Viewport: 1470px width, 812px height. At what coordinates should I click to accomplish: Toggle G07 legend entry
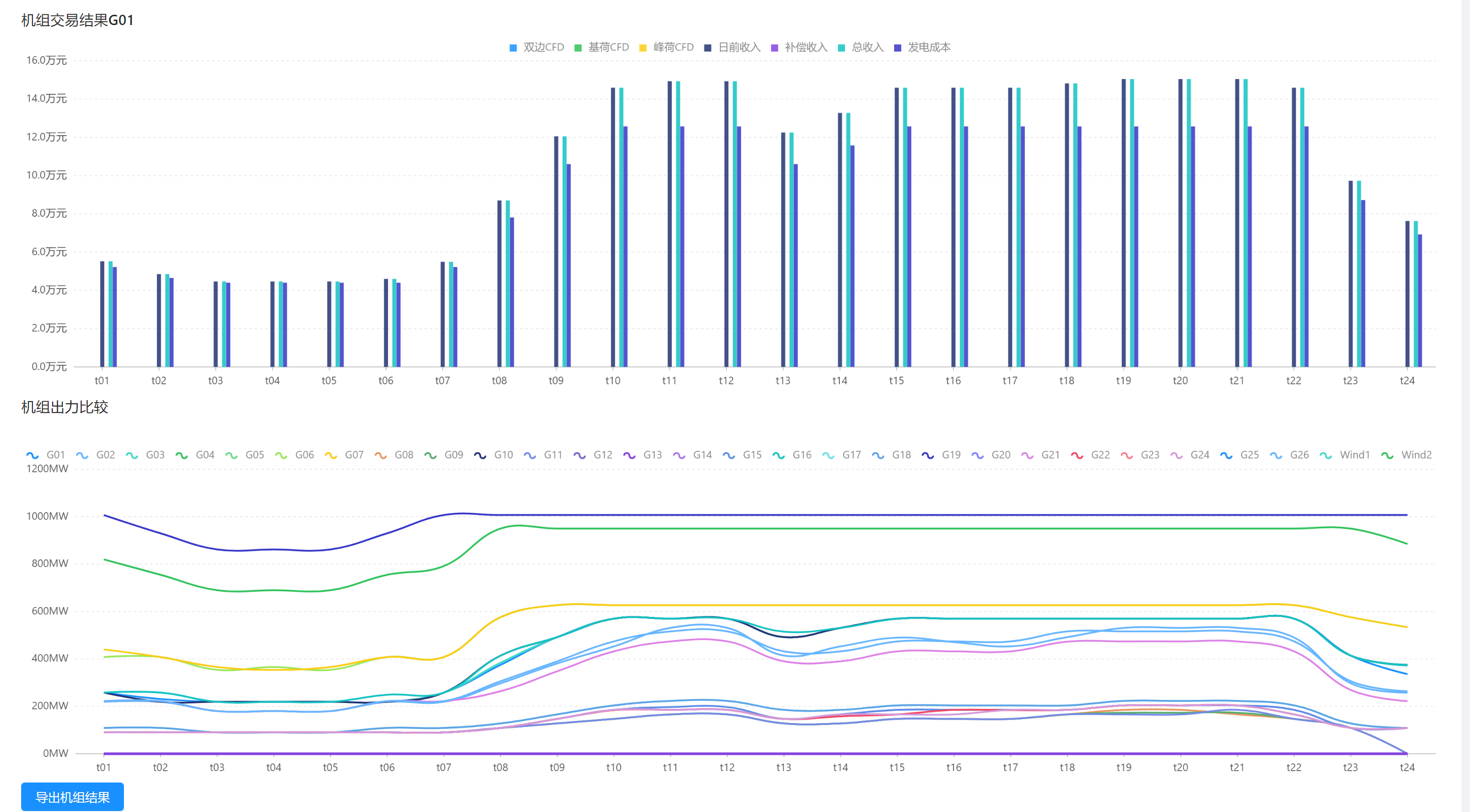point(344,455)
